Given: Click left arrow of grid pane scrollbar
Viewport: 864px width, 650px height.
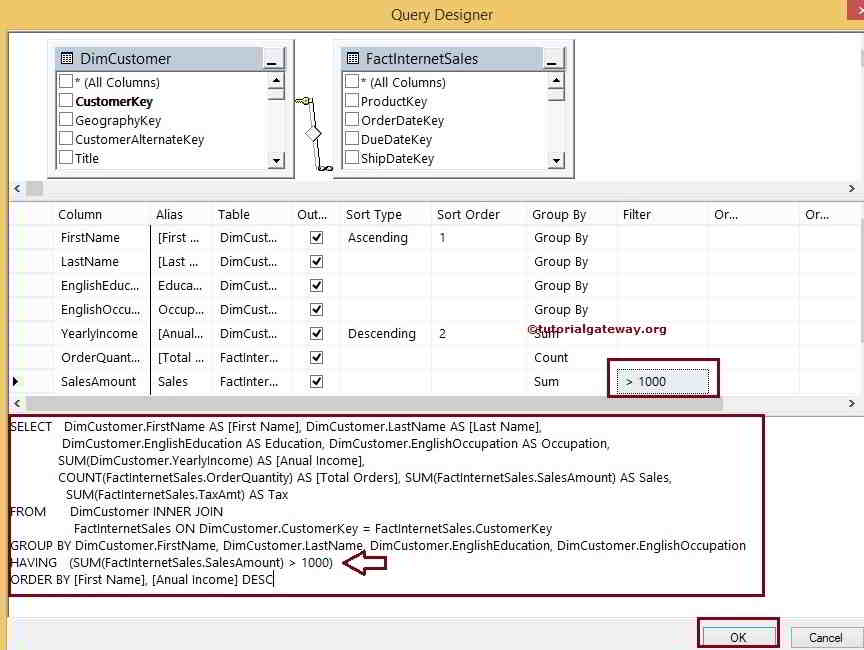Looking at the screenshot, I should tap(18, 403).
